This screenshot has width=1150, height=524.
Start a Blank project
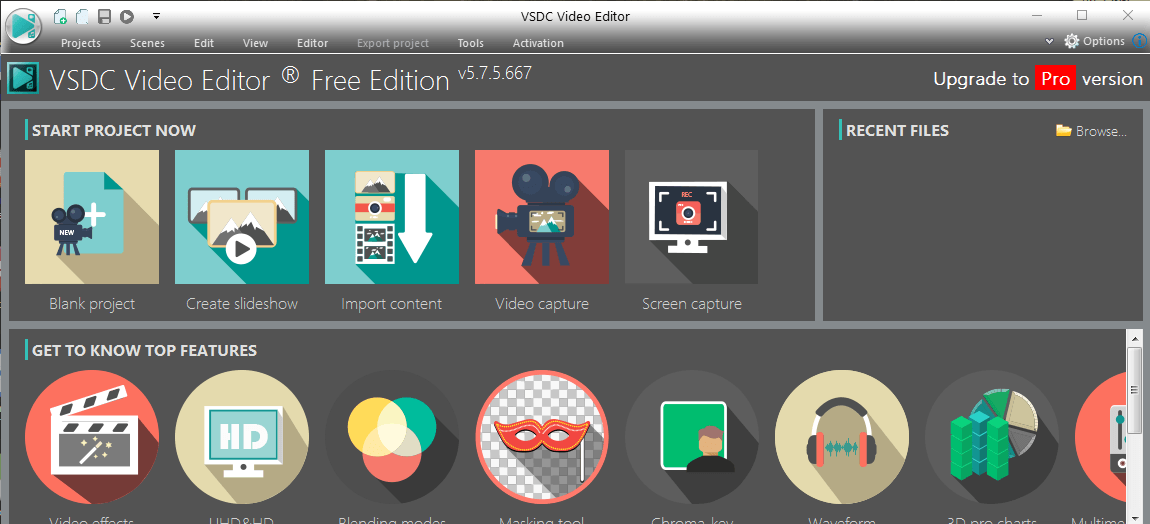(92, 217)
